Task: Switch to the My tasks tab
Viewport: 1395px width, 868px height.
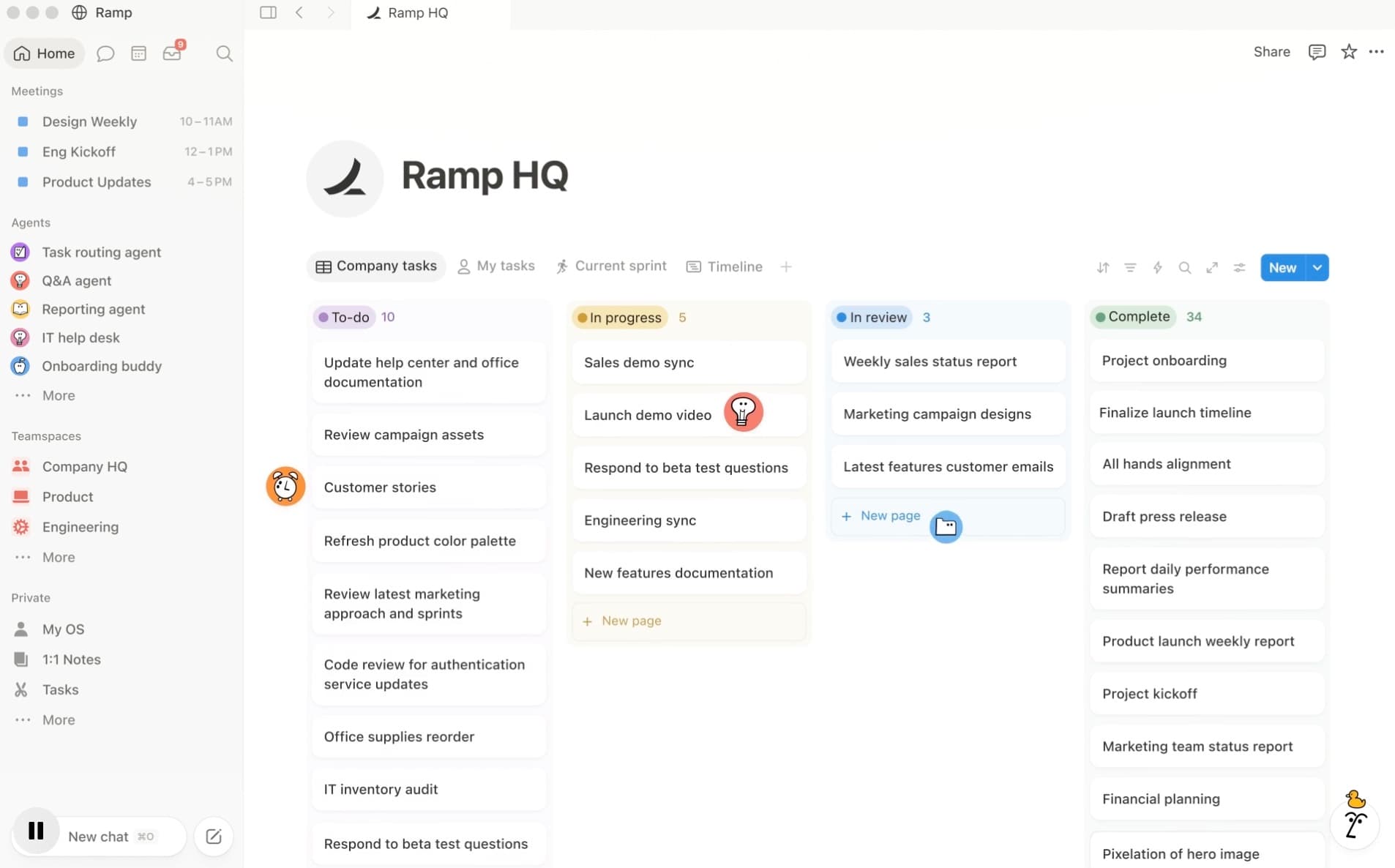Action: coord(496,266)
